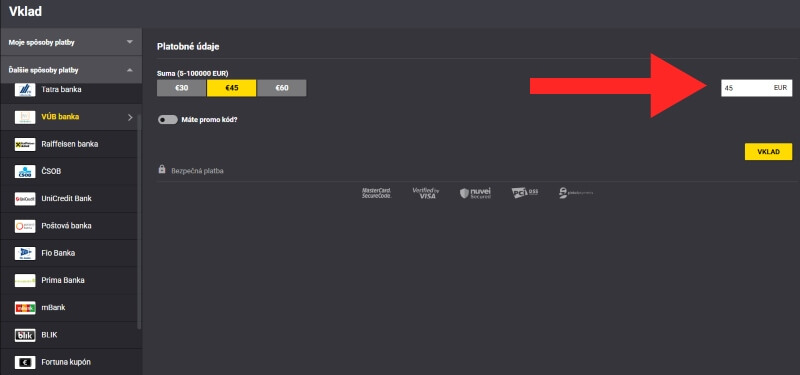Click the yellow VKLAD button

[x=768, y=152]
